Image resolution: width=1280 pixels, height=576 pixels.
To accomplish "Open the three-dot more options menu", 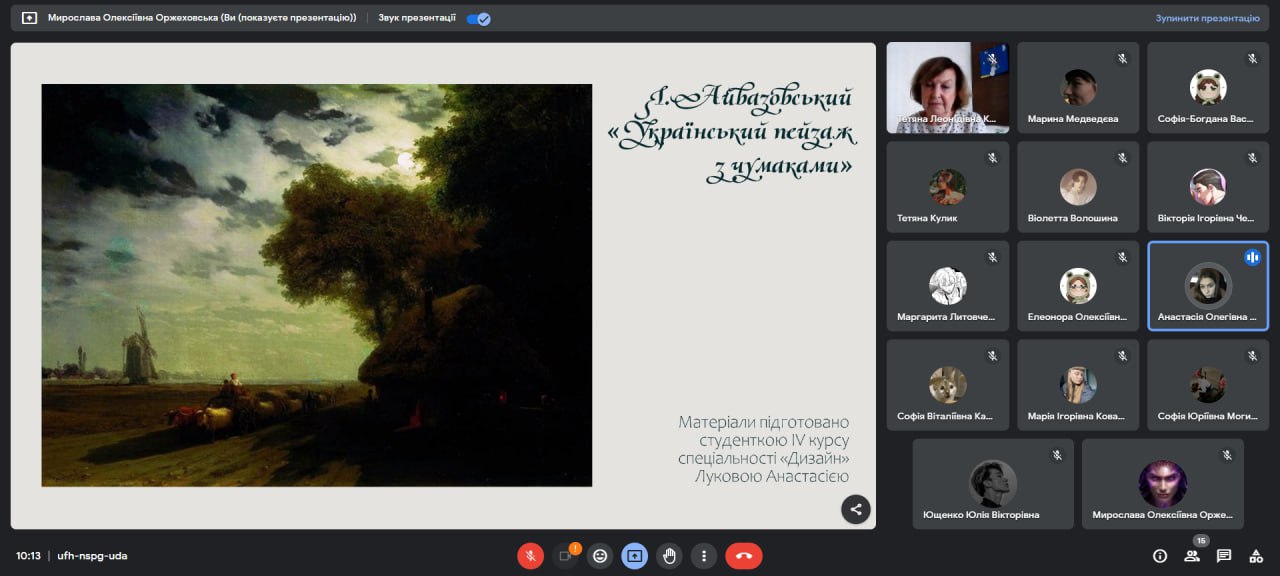I will click(x=704, y=556).
